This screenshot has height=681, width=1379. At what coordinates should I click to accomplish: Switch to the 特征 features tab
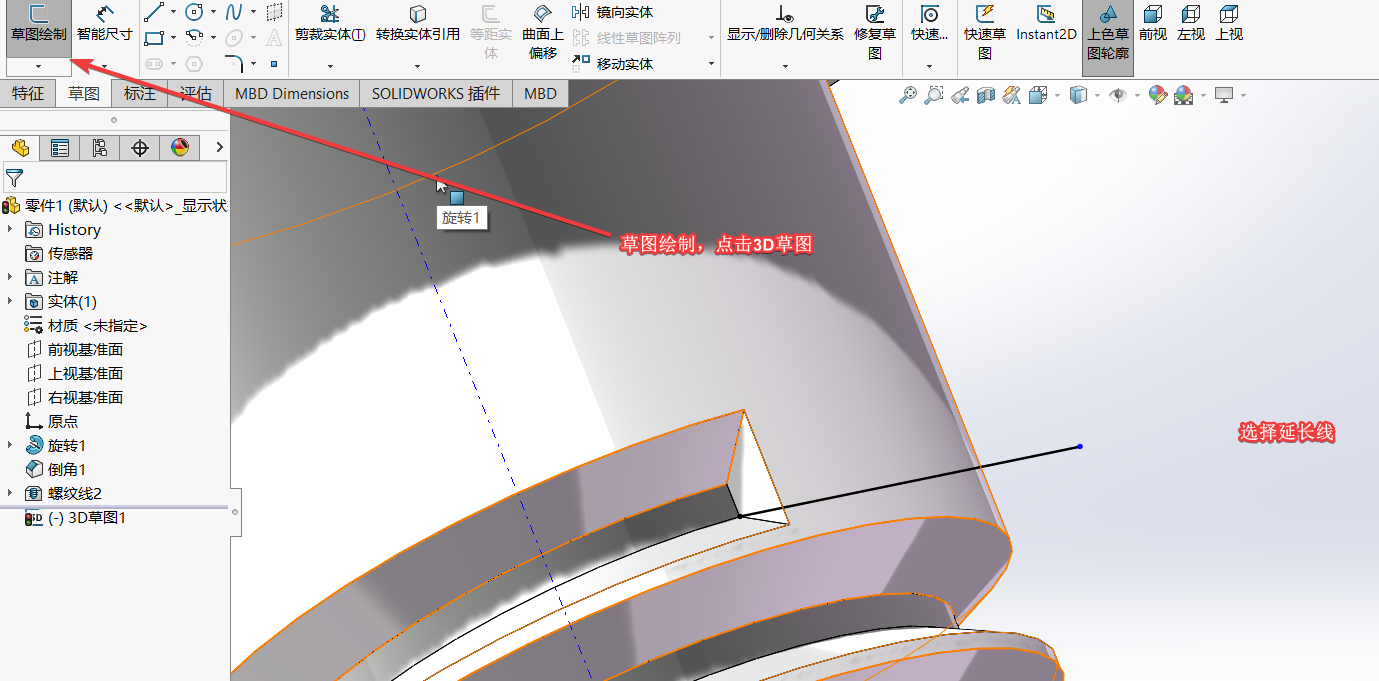click(28, 93)
